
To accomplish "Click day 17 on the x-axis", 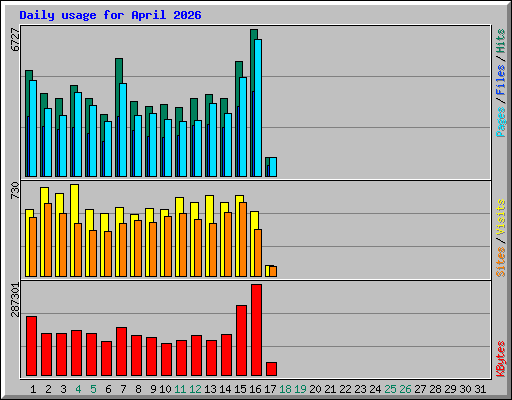I will click(x=270, y=389).
